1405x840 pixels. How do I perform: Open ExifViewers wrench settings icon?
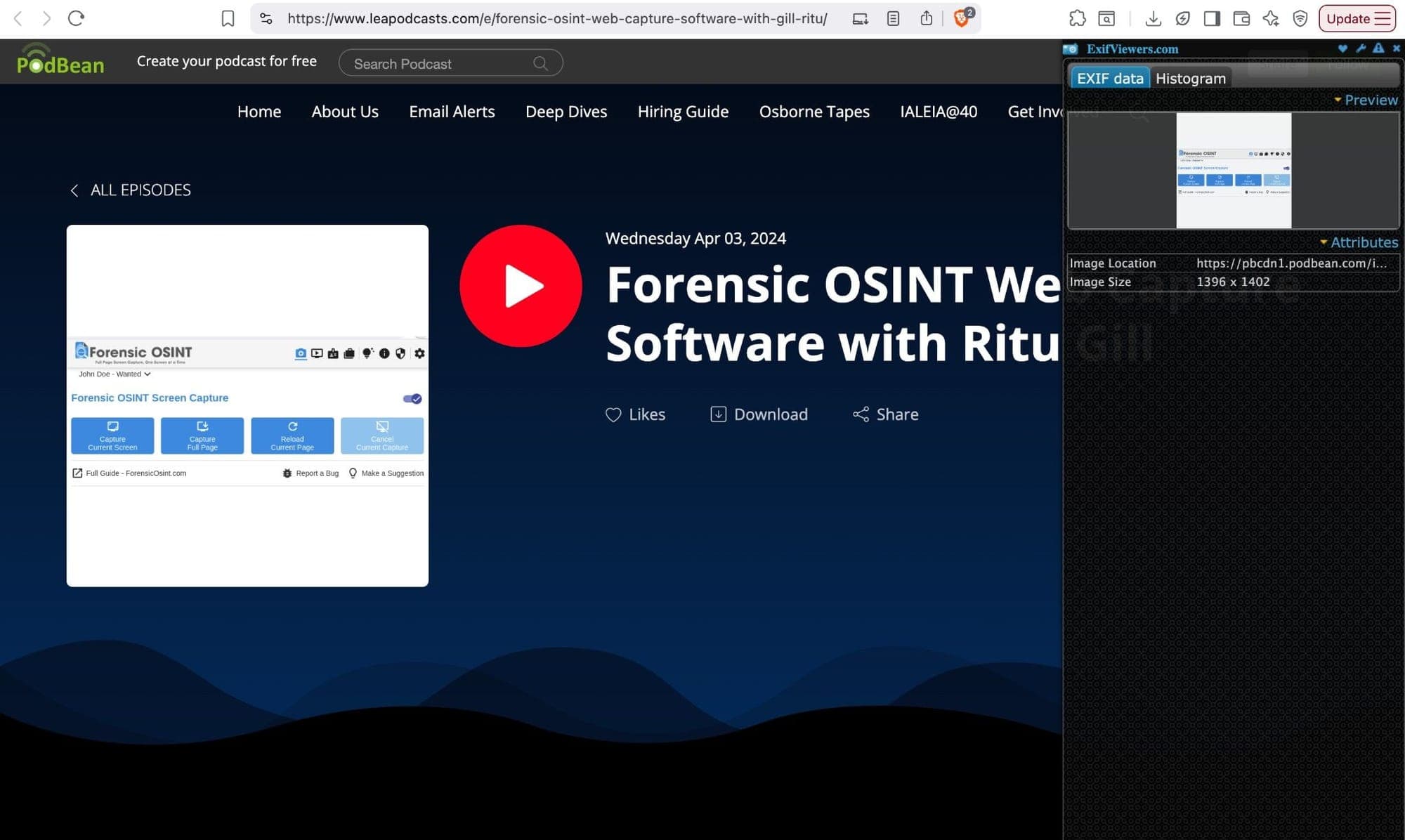pos(1361,48)
